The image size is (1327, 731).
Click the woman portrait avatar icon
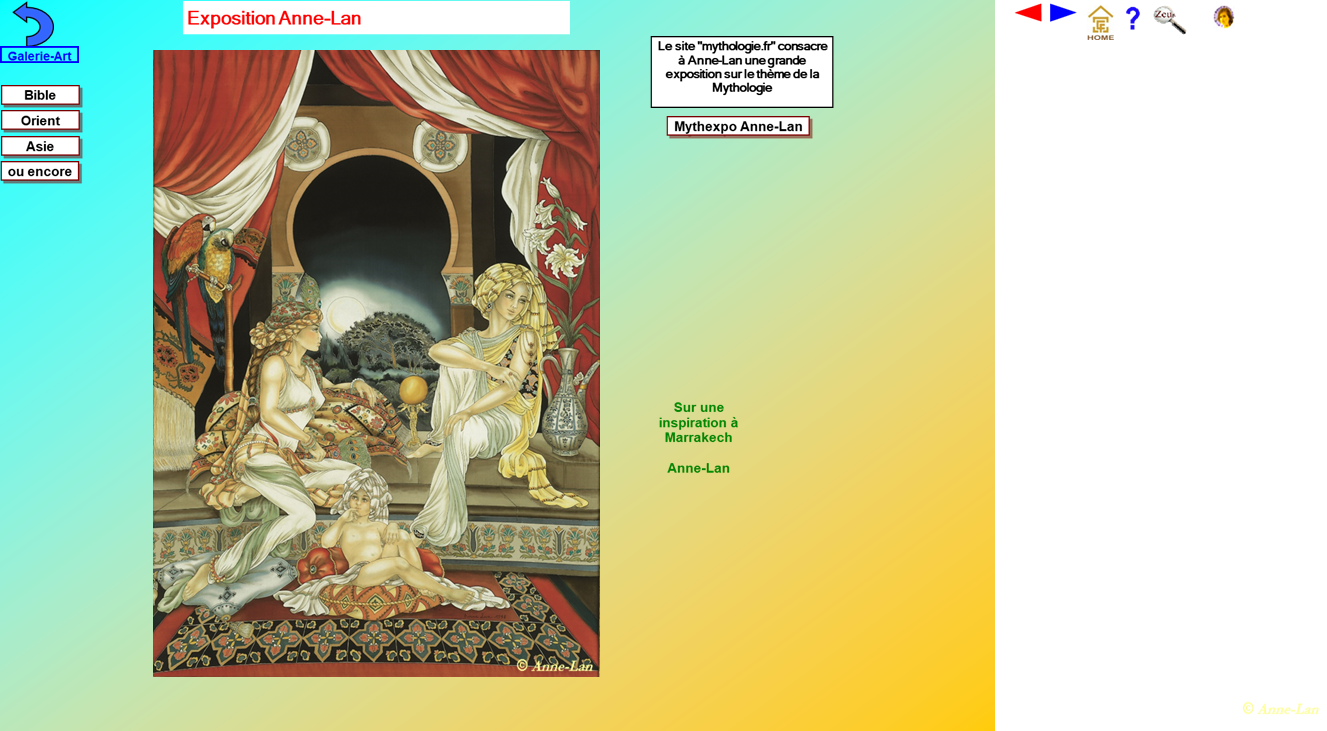pos(1223,16)
